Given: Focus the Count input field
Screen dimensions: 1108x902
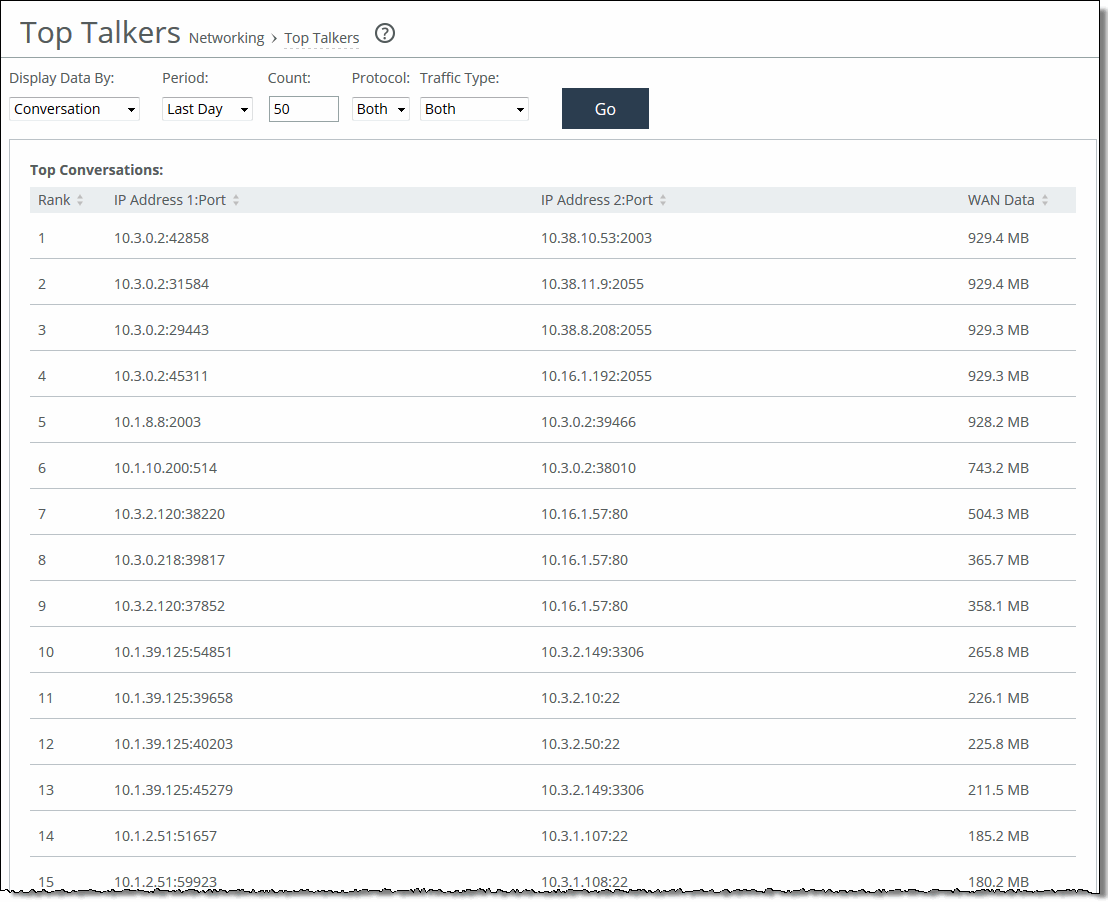Looking at the screenshot, I should [303, 109].
